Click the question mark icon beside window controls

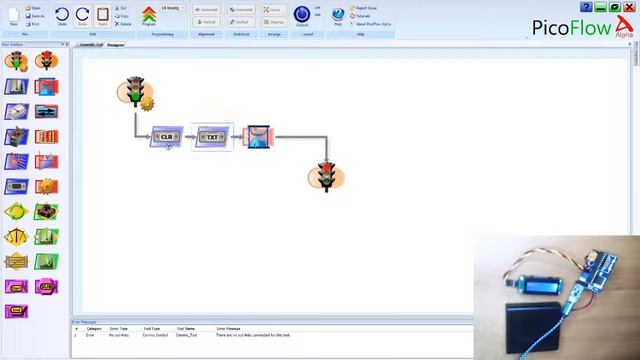586,7
